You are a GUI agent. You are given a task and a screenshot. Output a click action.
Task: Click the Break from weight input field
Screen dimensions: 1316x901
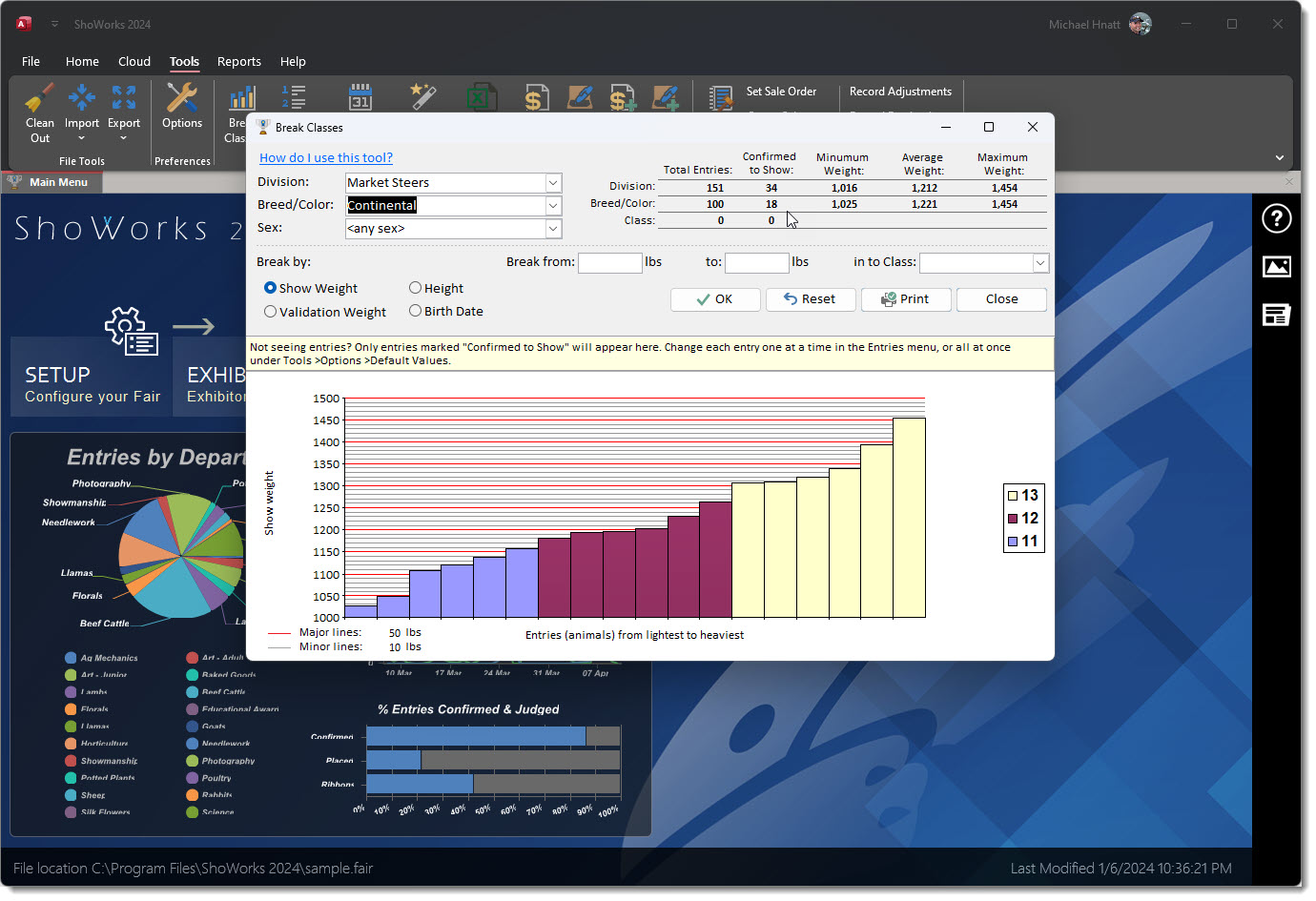pos(610,262)
